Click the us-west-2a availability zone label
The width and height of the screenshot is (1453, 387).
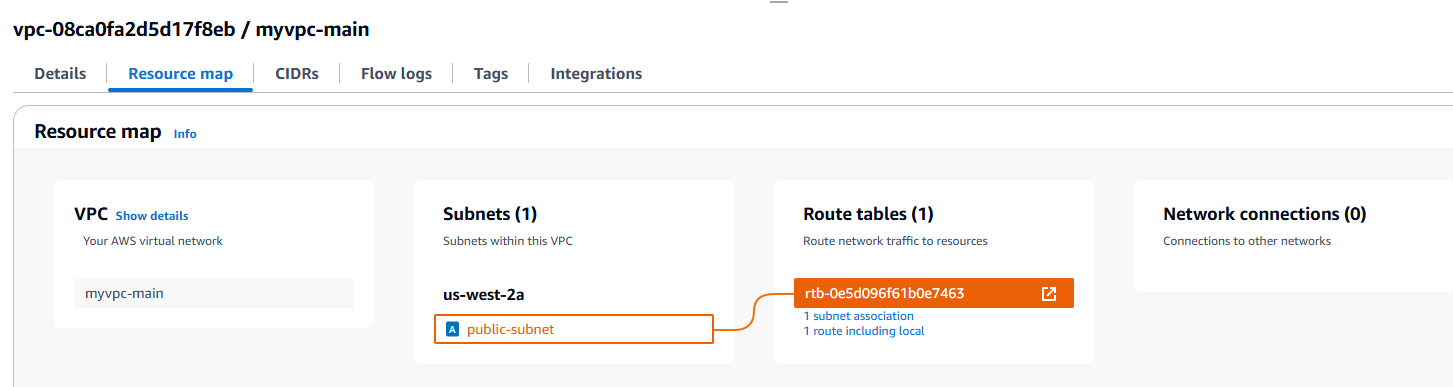tap(486, 295)
